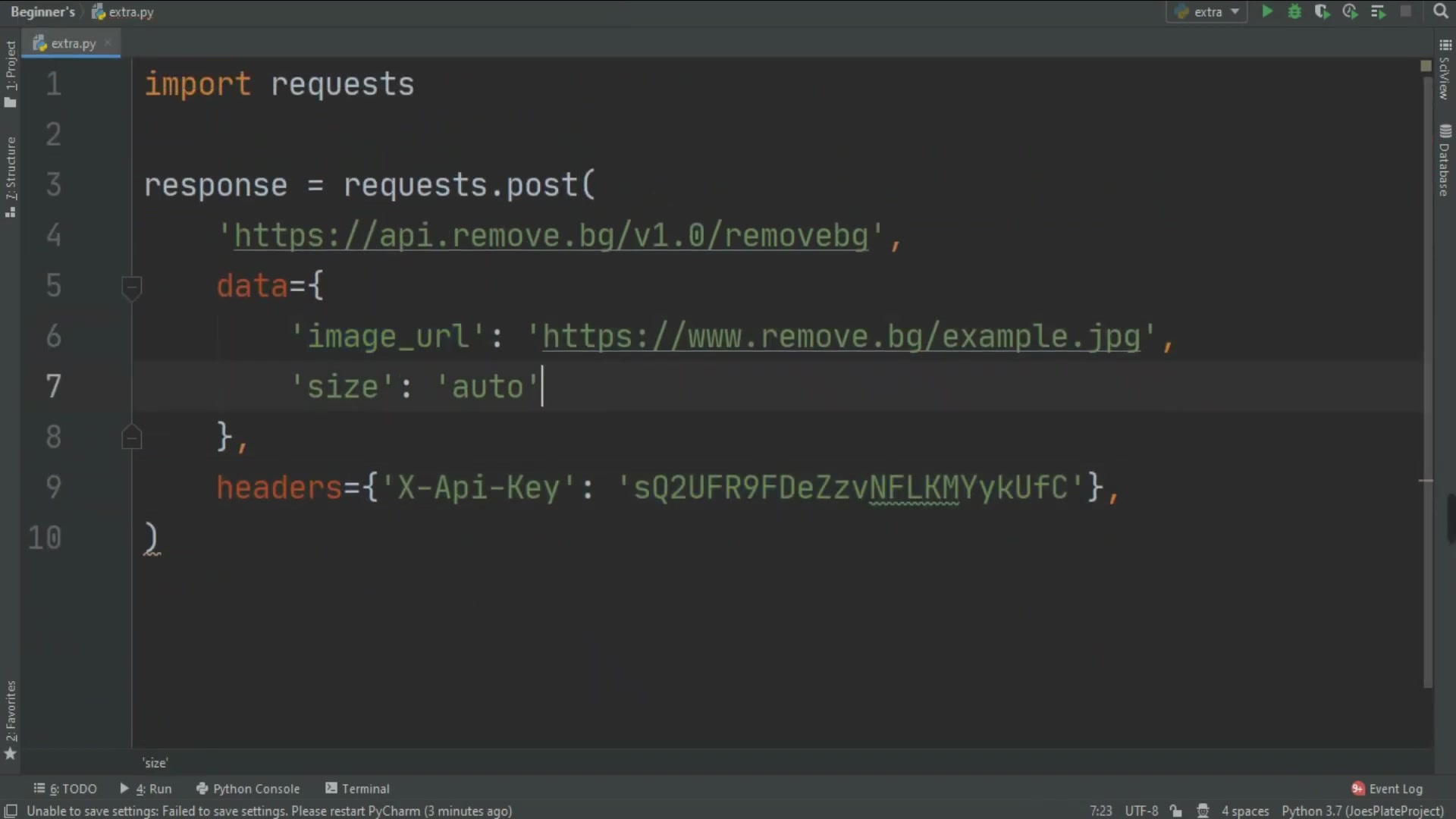Click the example.jpg image URL string
1456x819 pixels.
[841, 336]
